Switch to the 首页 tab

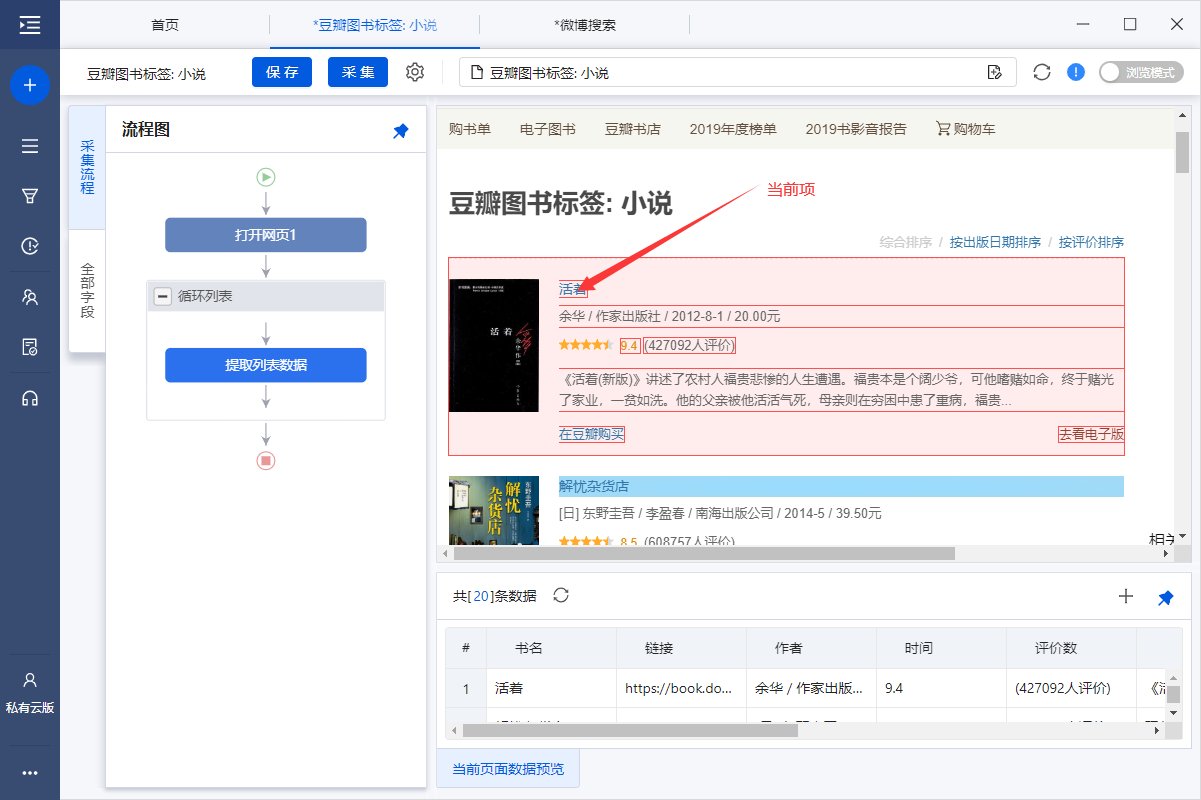[165, 25]
